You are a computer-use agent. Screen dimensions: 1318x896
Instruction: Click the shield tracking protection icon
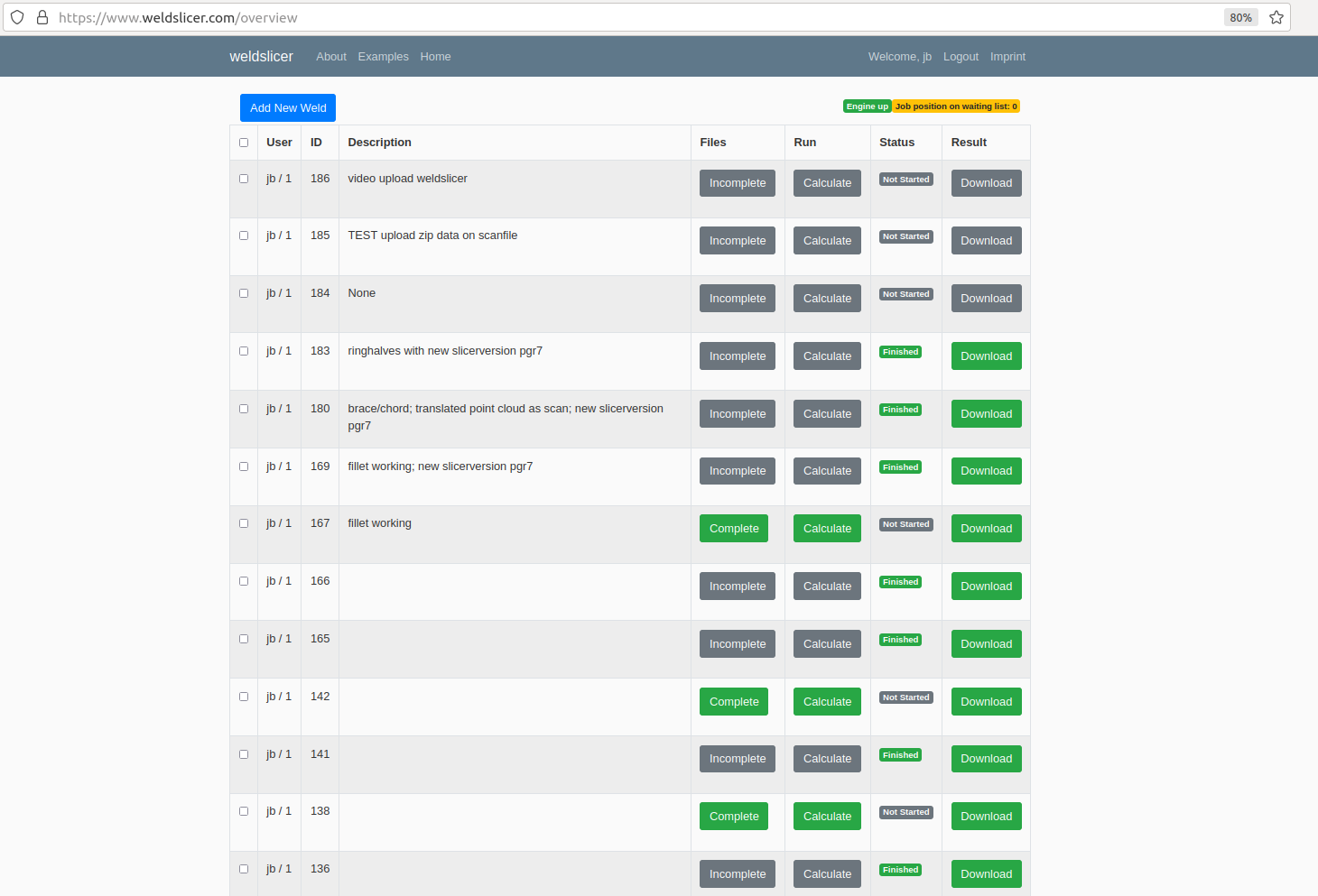(x=17, y=17)
